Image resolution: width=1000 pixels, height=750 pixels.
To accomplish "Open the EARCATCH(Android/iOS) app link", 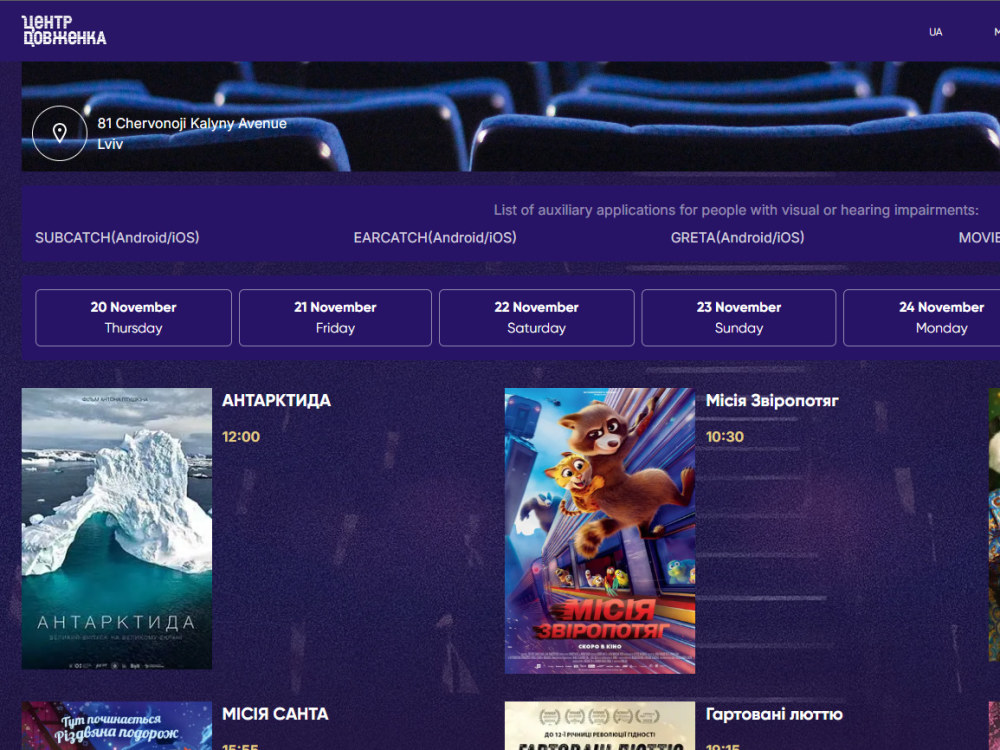I will 435,238.
